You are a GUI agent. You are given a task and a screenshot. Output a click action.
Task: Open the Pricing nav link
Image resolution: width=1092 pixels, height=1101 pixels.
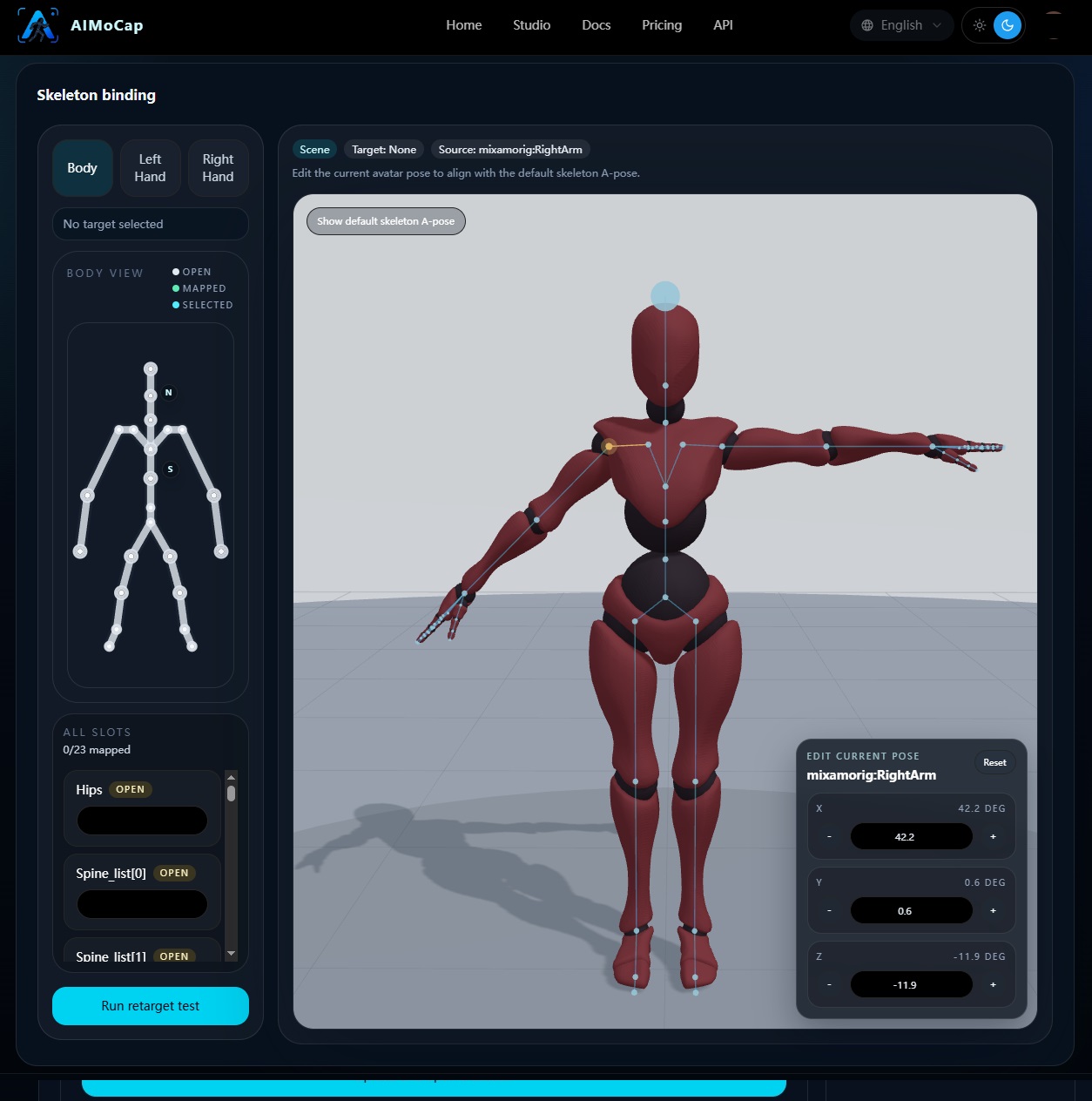click(x=662, y=25)
